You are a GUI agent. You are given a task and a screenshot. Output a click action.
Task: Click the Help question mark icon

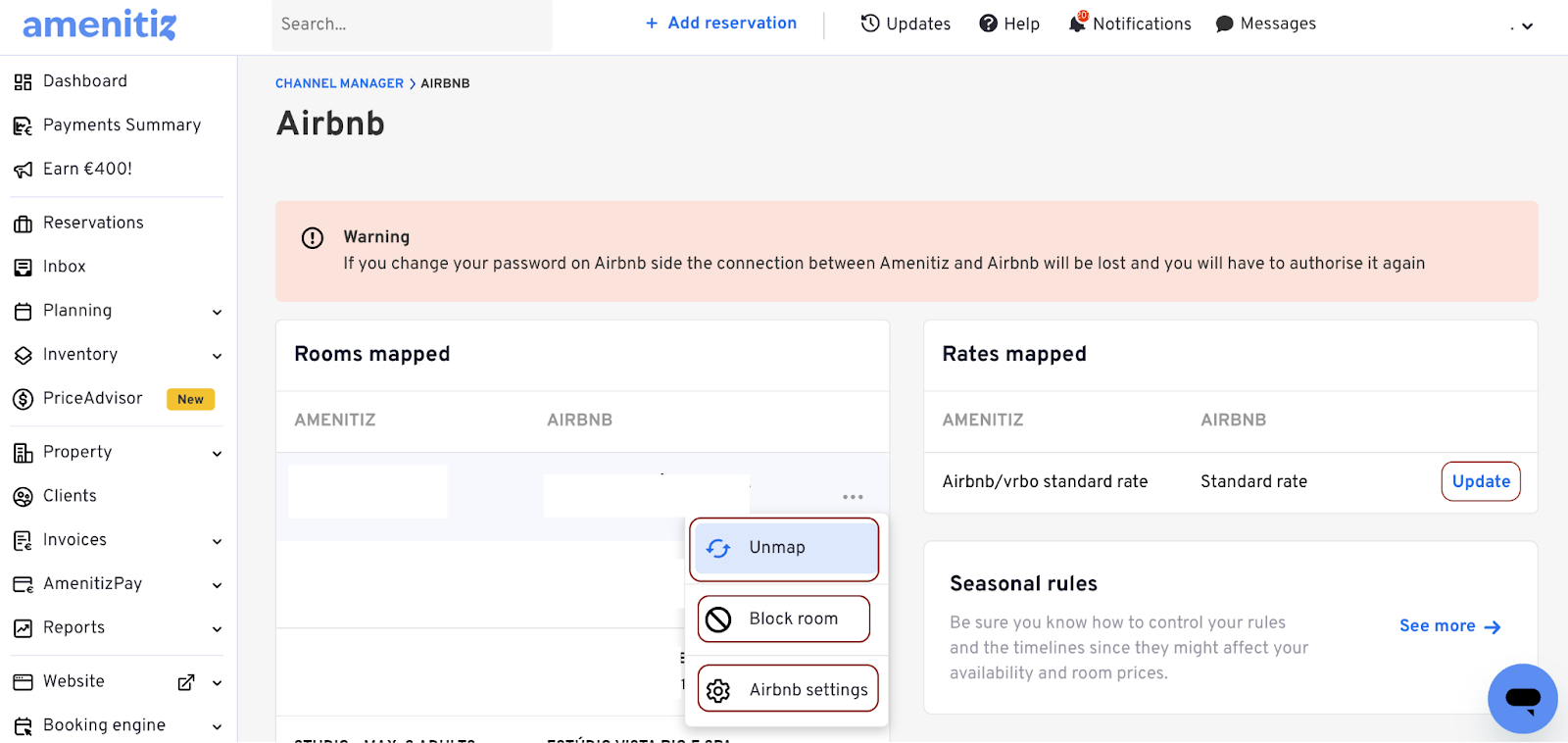coord(989,24)
